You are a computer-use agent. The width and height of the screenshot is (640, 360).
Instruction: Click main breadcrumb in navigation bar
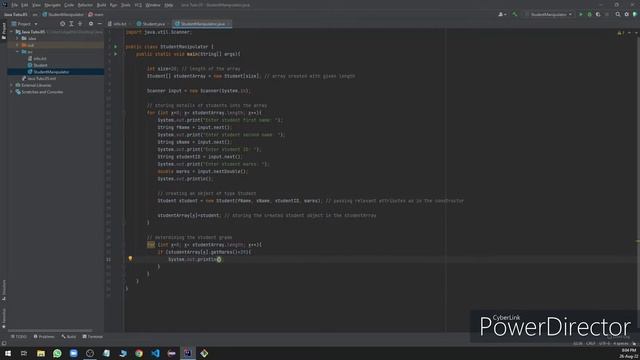click(x=96, y=14)
